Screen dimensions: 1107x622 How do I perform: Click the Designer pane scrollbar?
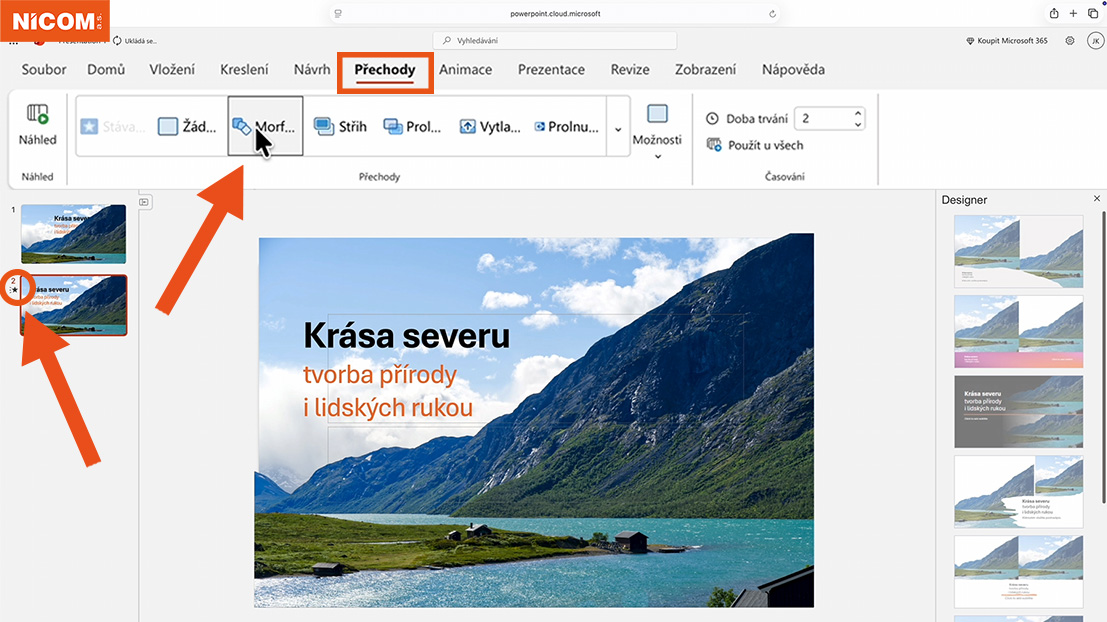(1103, 357)
